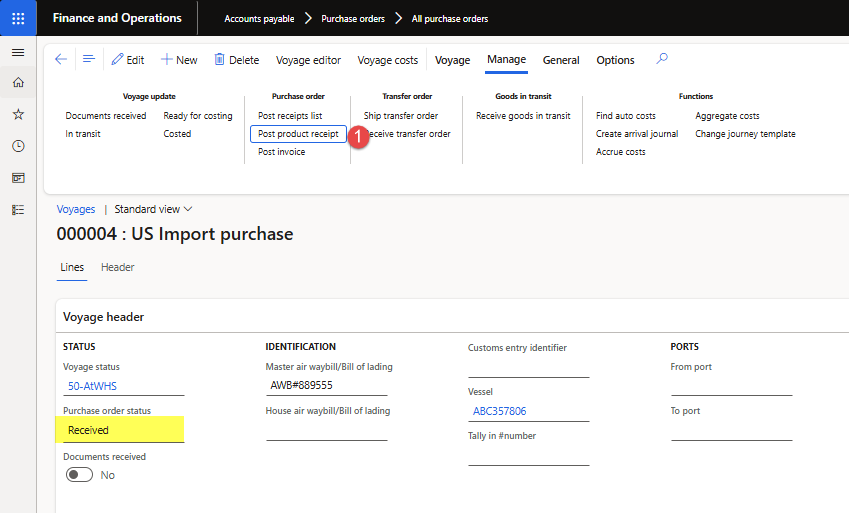Open vessel ABC357806 link
This screenshot has width=849, height=513.
(498, 411)
